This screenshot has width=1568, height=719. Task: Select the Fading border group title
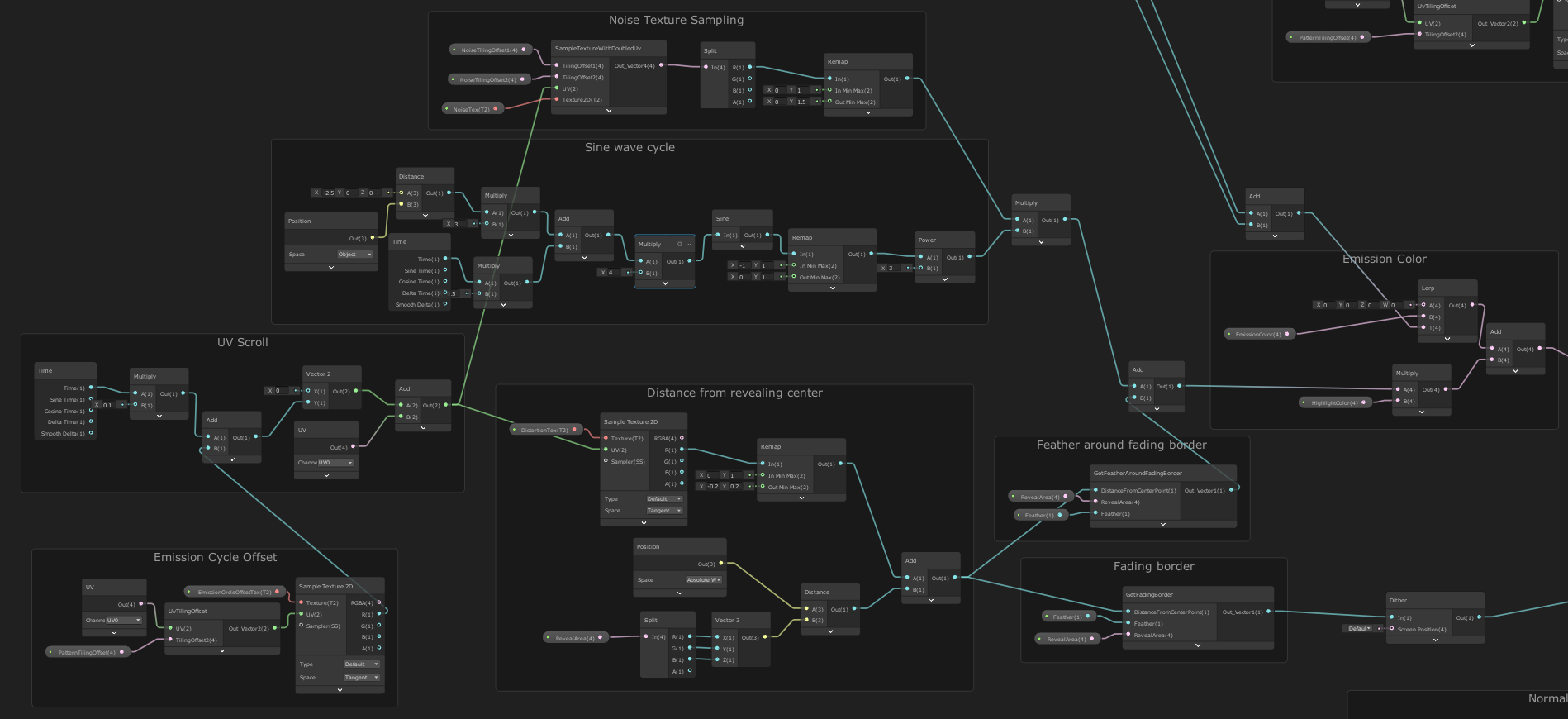(x=1153, y=566)
